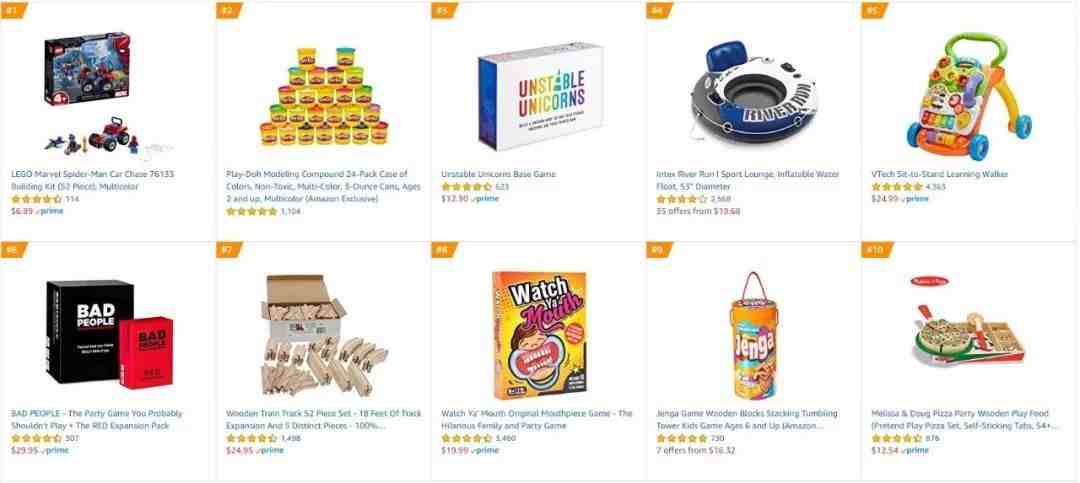Open BAD PEOPLE party game title link
Viewport: 1080px width, 483px height.
coord(97,420)
